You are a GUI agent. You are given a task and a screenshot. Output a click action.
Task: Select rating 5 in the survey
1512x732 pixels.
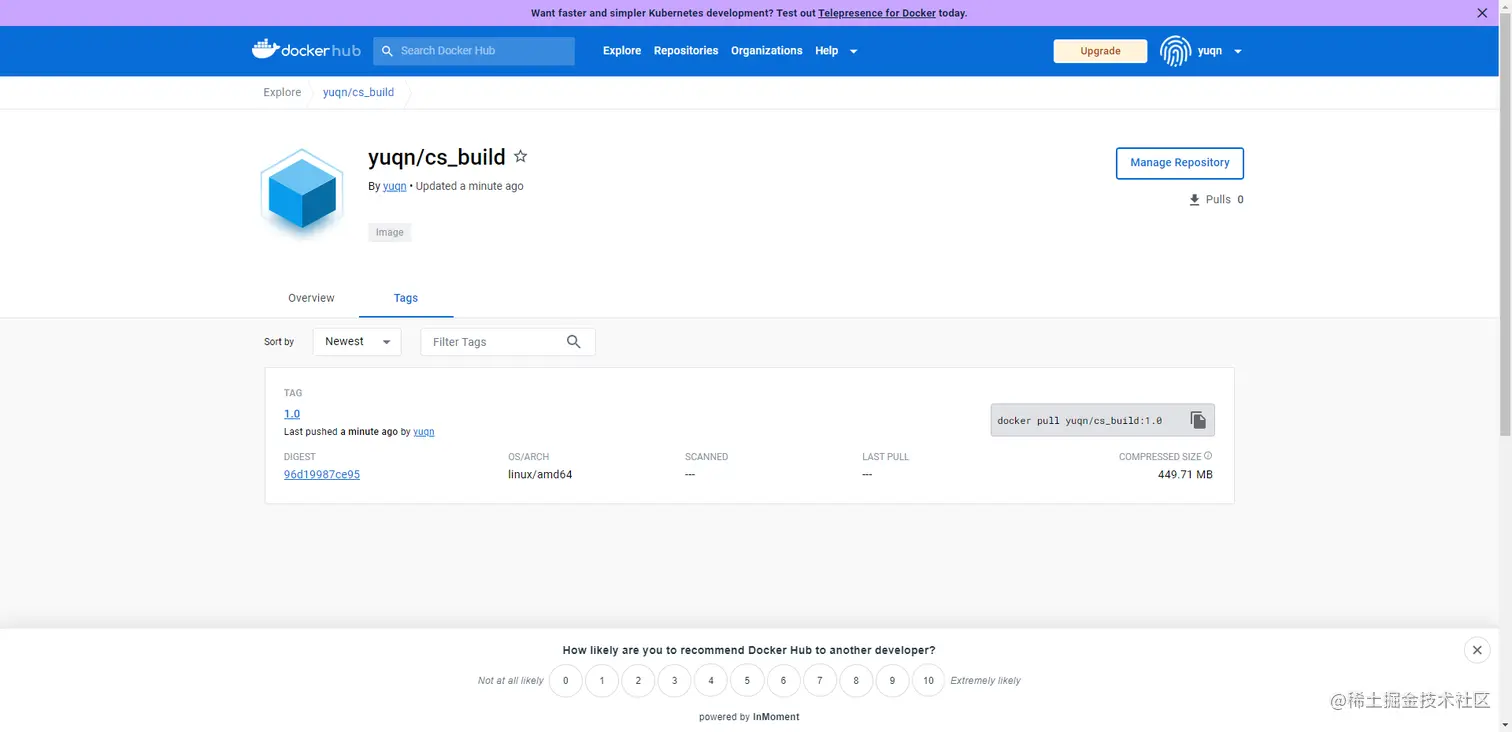(747, 680)
